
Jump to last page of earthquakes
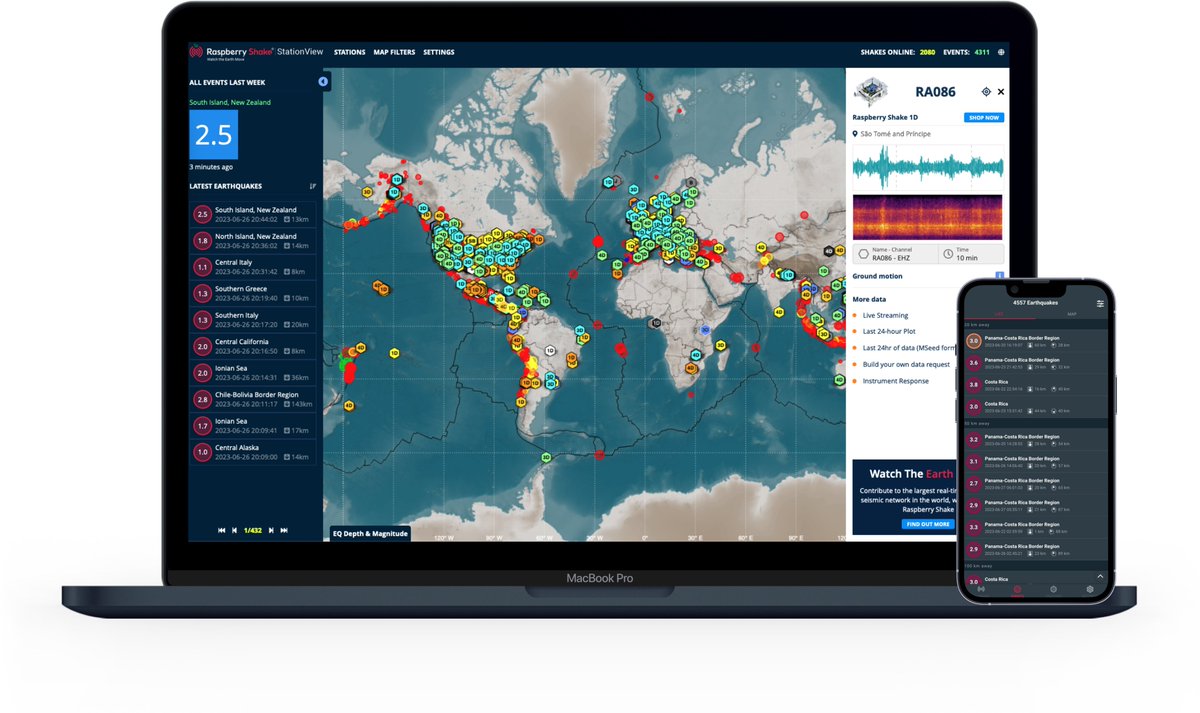pos(284,530)
